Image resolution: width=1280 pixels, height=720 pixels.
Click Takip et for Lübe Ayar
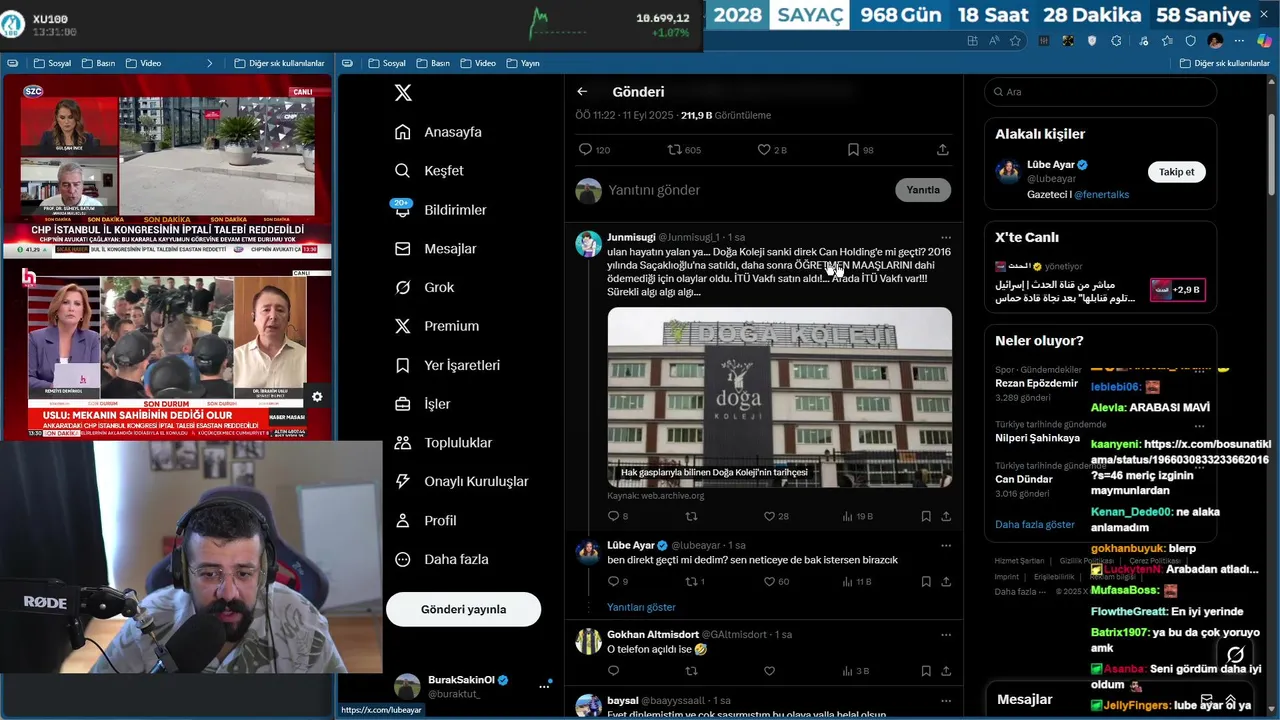coord(1176,172)
